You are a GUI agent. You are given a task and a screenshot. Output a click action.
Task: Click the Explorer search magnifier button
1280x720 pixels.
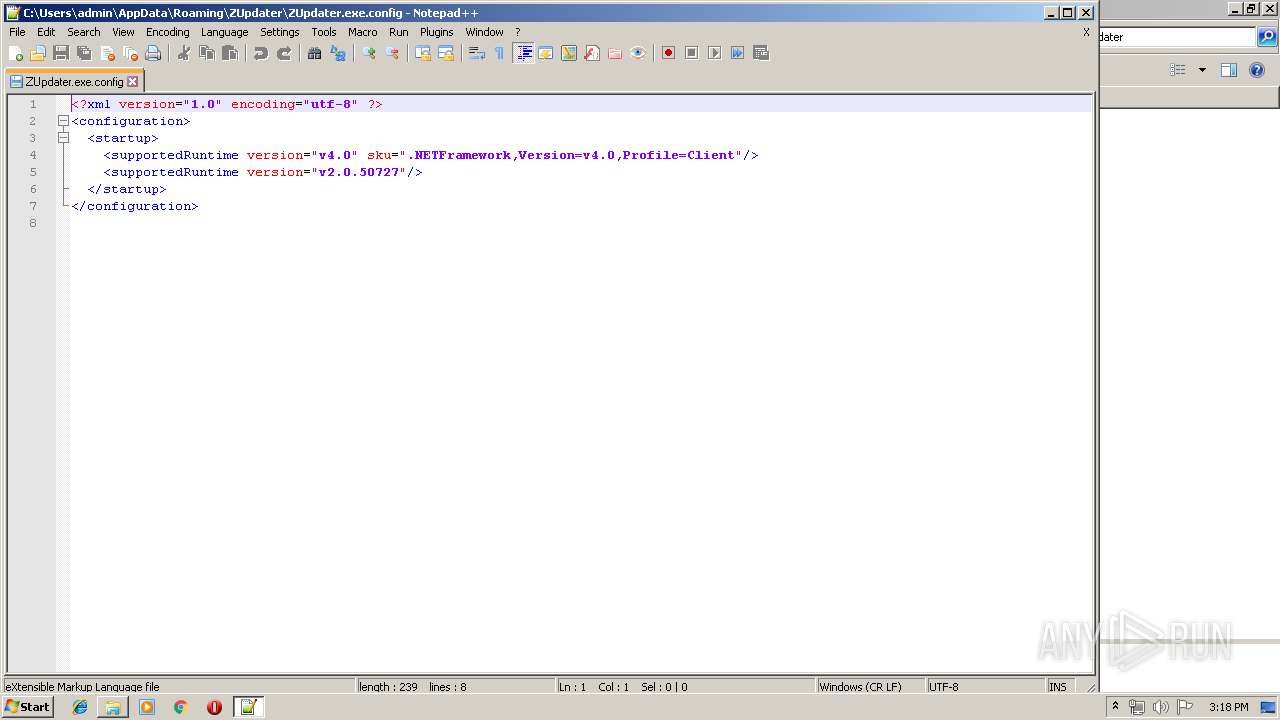(x=1267, y=37)
